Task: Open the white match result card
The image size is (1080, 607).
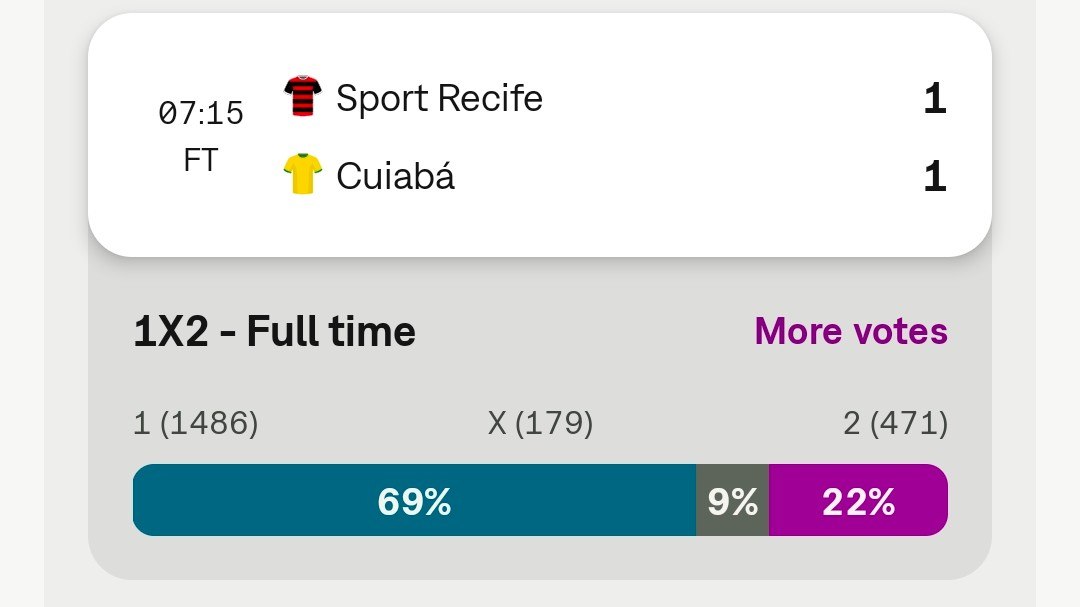Action: pos(540,135)
